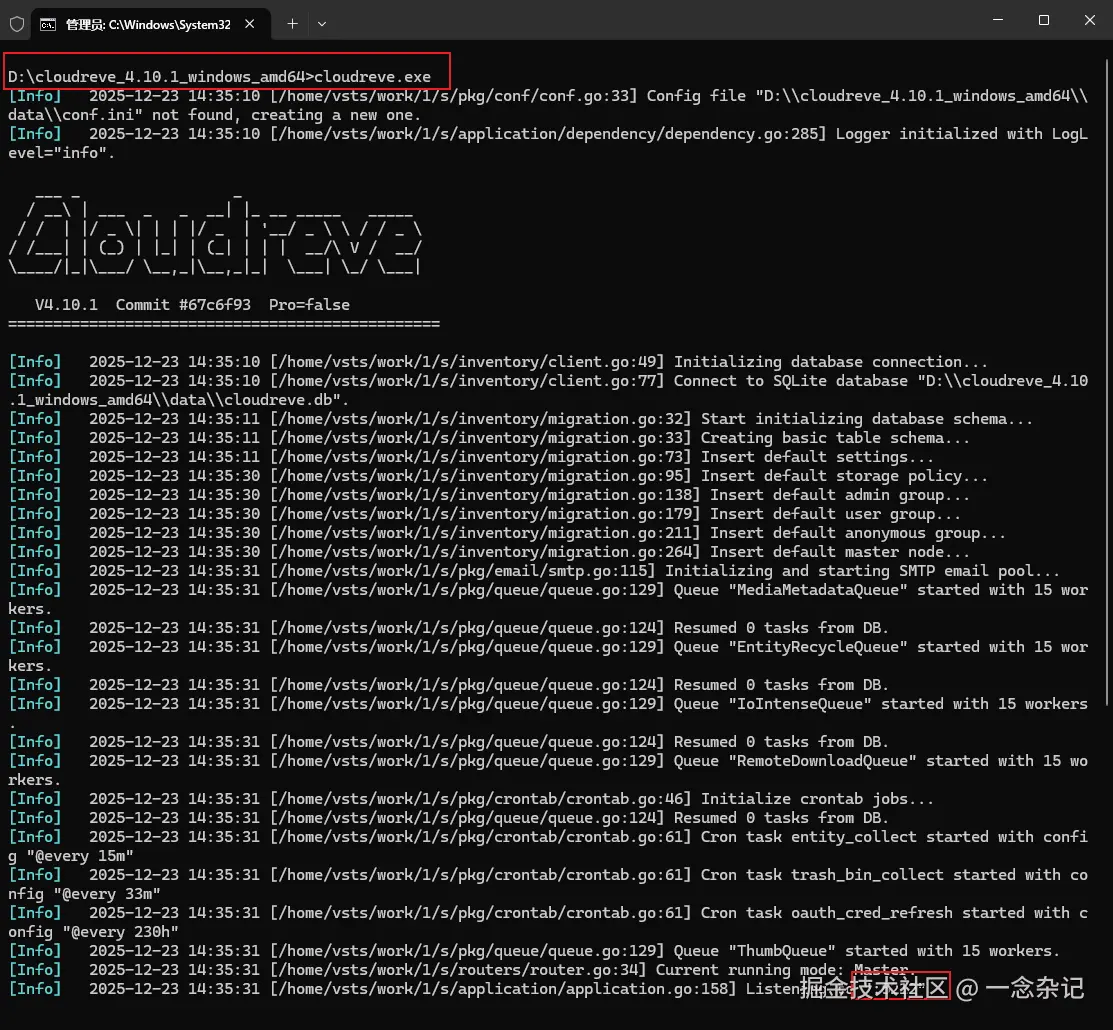
Task: Close the C:\Windows\System32 tab
Action: point(250,24)
